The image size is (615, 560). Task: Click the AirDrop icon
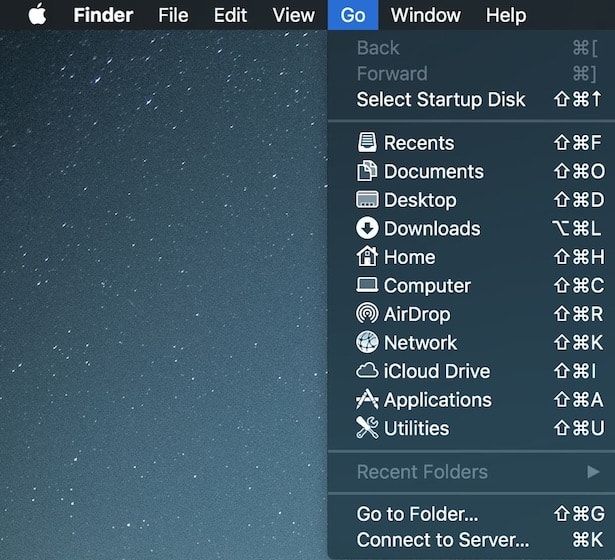(367, 314)
